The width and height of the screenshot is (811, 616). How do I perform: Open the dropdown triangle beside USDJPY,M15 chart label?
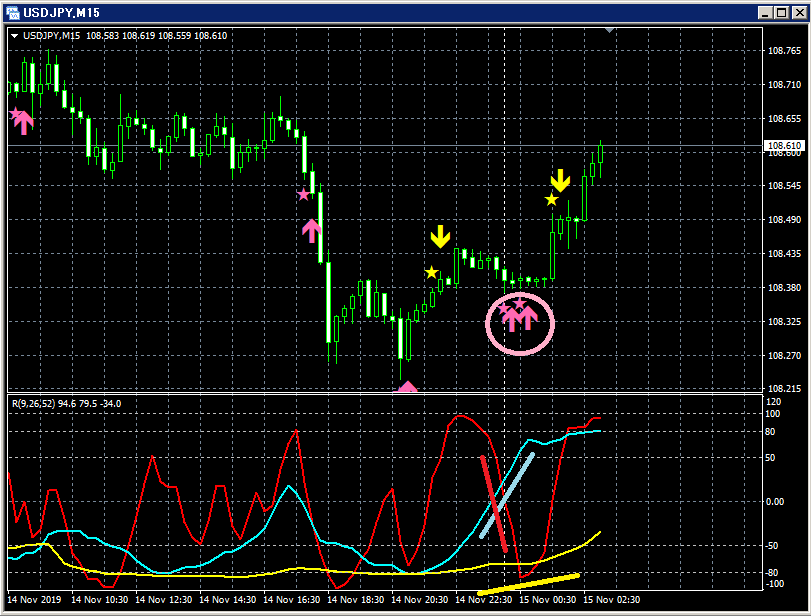pyautogui.click(x=14, y=36)
